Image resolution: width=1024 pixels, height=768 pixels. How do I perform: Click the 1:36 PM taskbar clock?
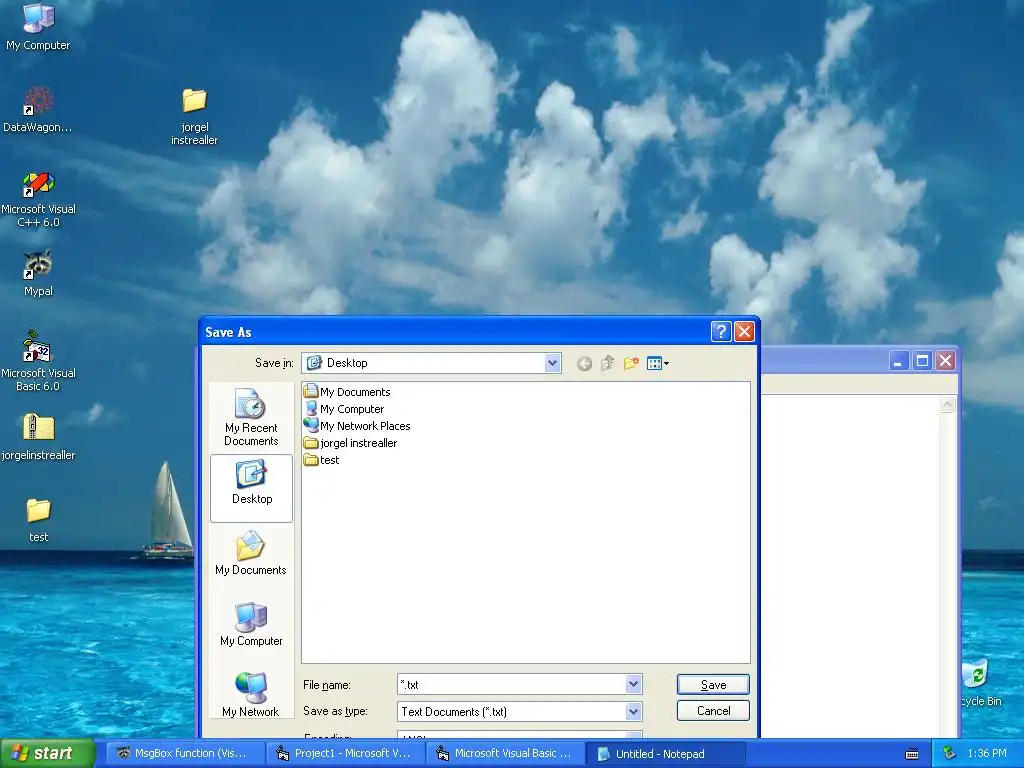coord(987,753)
